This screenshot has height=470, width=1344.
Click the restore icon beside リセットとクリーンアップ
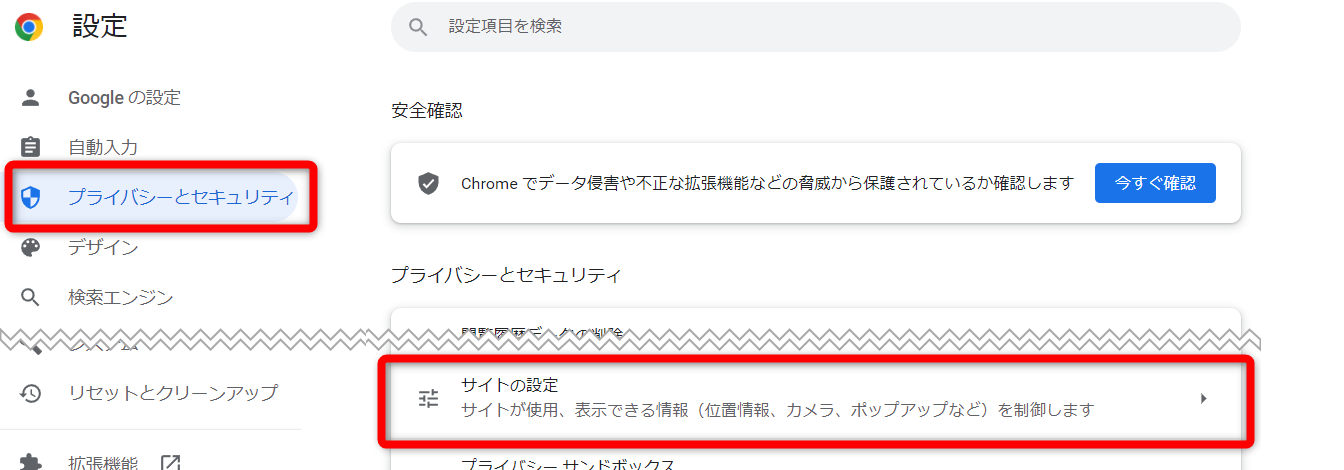[31, 393]
